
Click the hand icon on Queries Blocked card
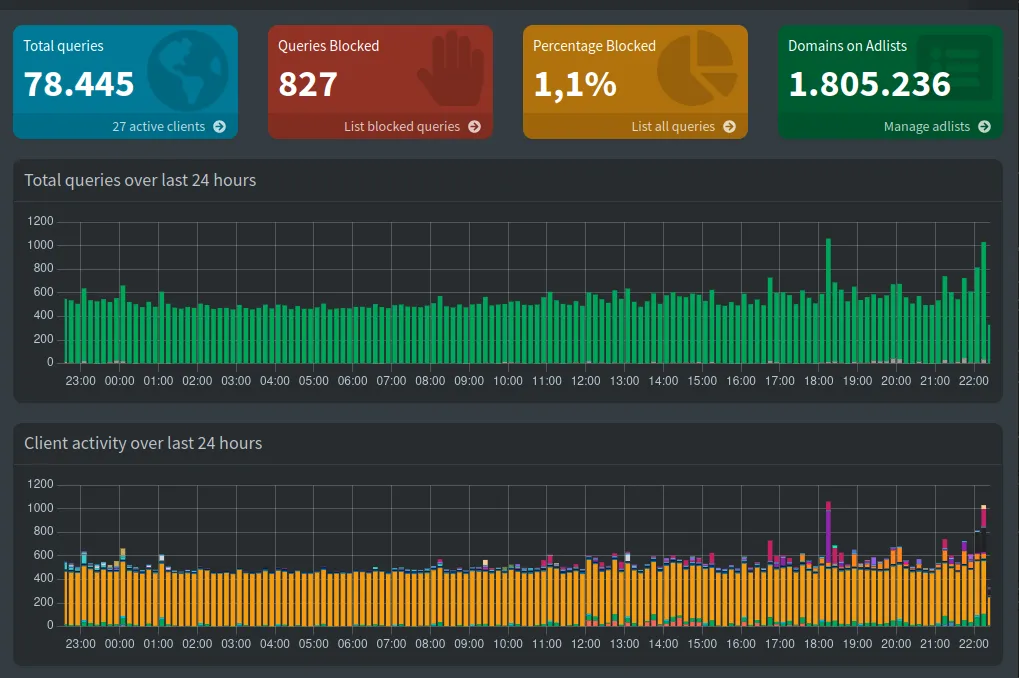(x=452, y=70)
